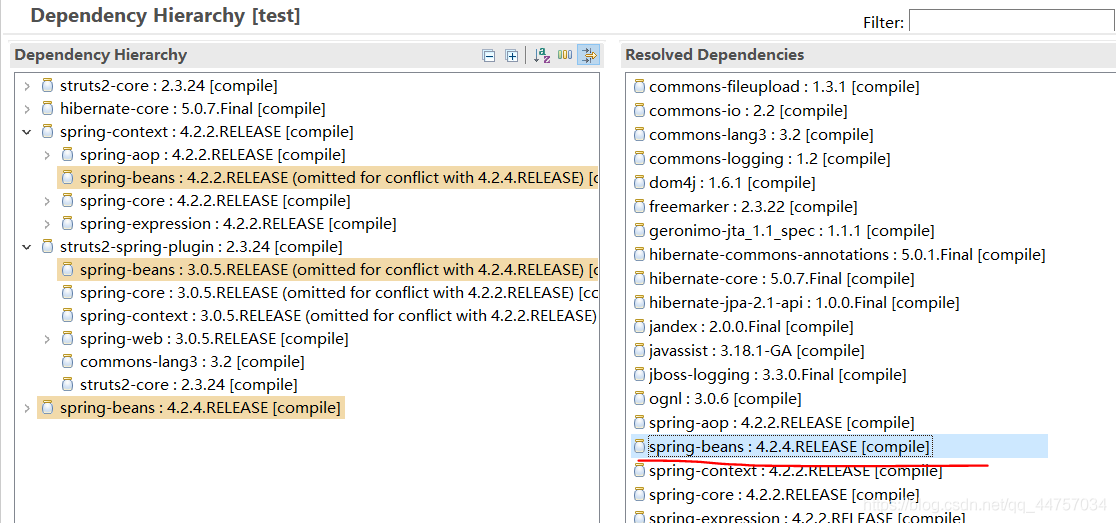Image resolution: width=1116 pixels, height=523 pixels.
Task: Select spring-expression : 4.2.2.RELEASE in hierarchy tree
Action: (238, 223)
